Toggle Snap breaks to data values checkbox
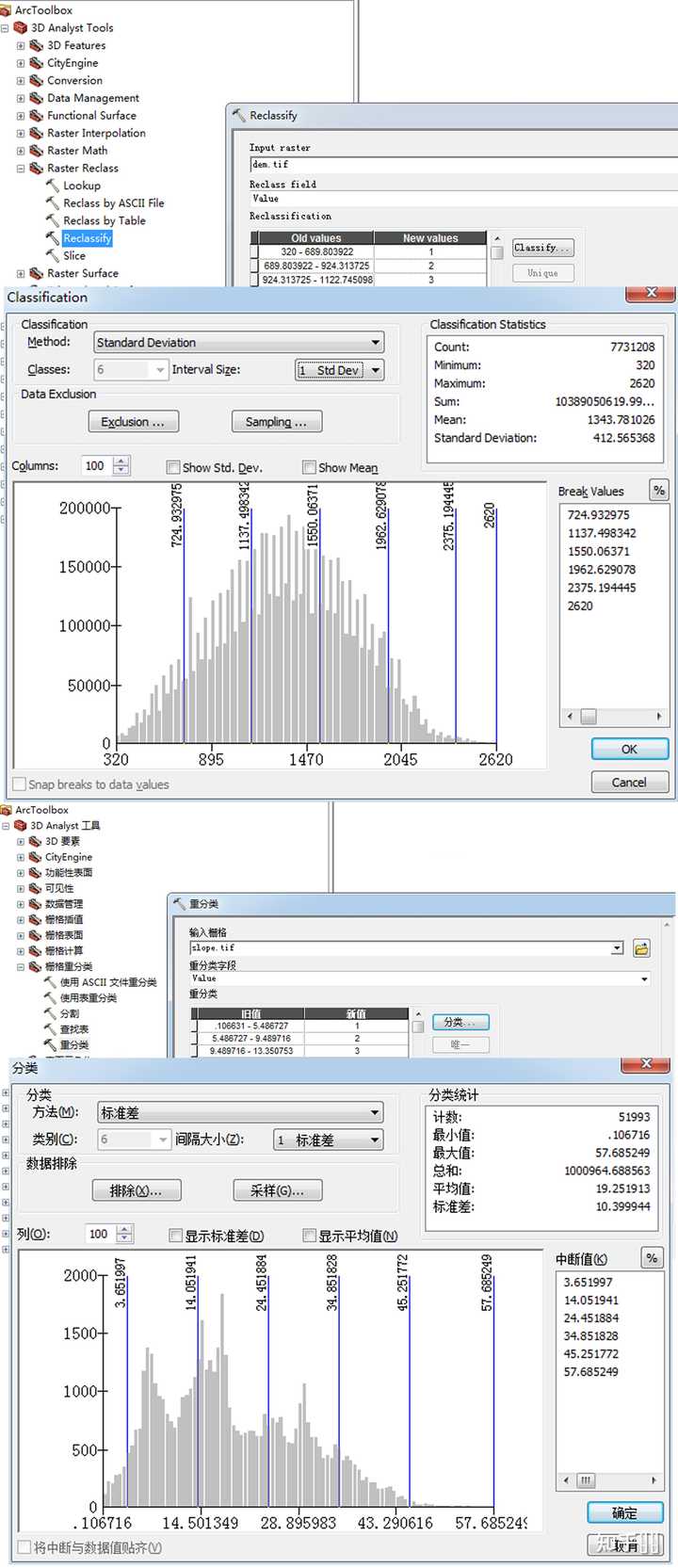This screenshot has width=678, height=1568. (19, 784)
